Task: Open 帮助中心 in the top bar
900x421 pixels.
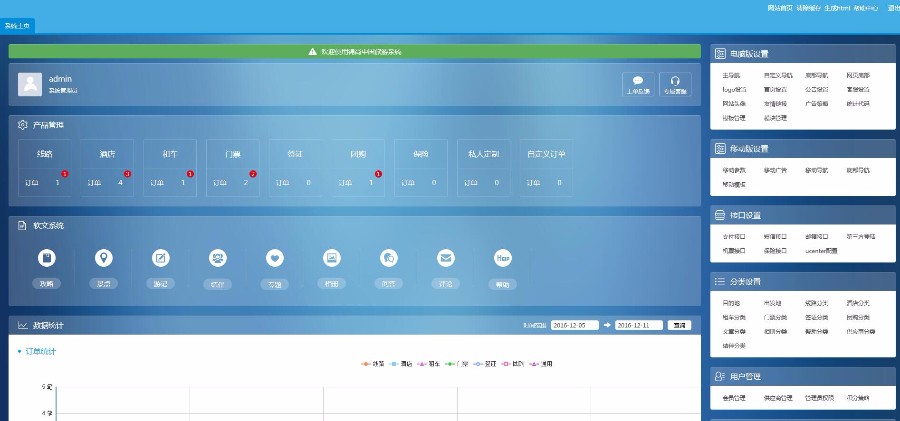Action: tap(866, 9)
